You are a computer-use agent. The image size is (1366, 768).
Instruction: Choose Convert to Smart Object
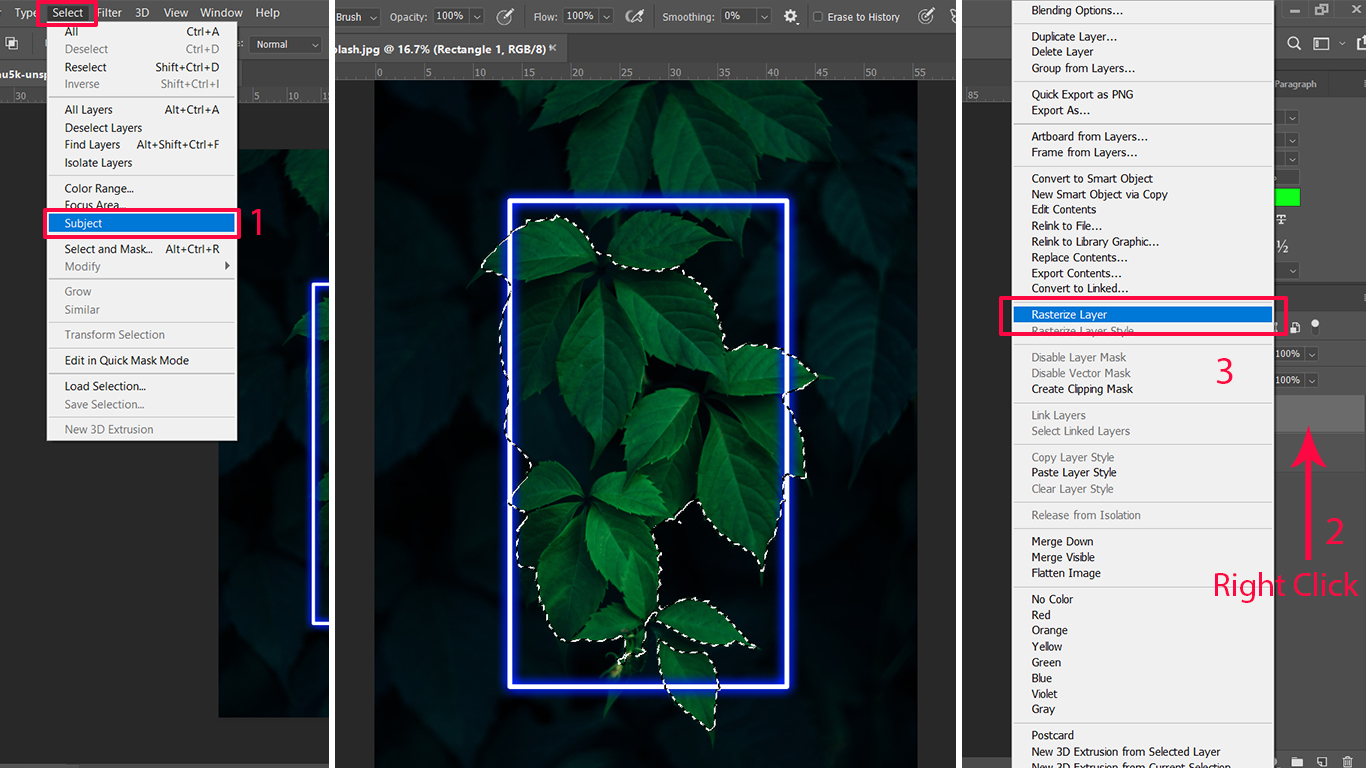pos(1092,179)
